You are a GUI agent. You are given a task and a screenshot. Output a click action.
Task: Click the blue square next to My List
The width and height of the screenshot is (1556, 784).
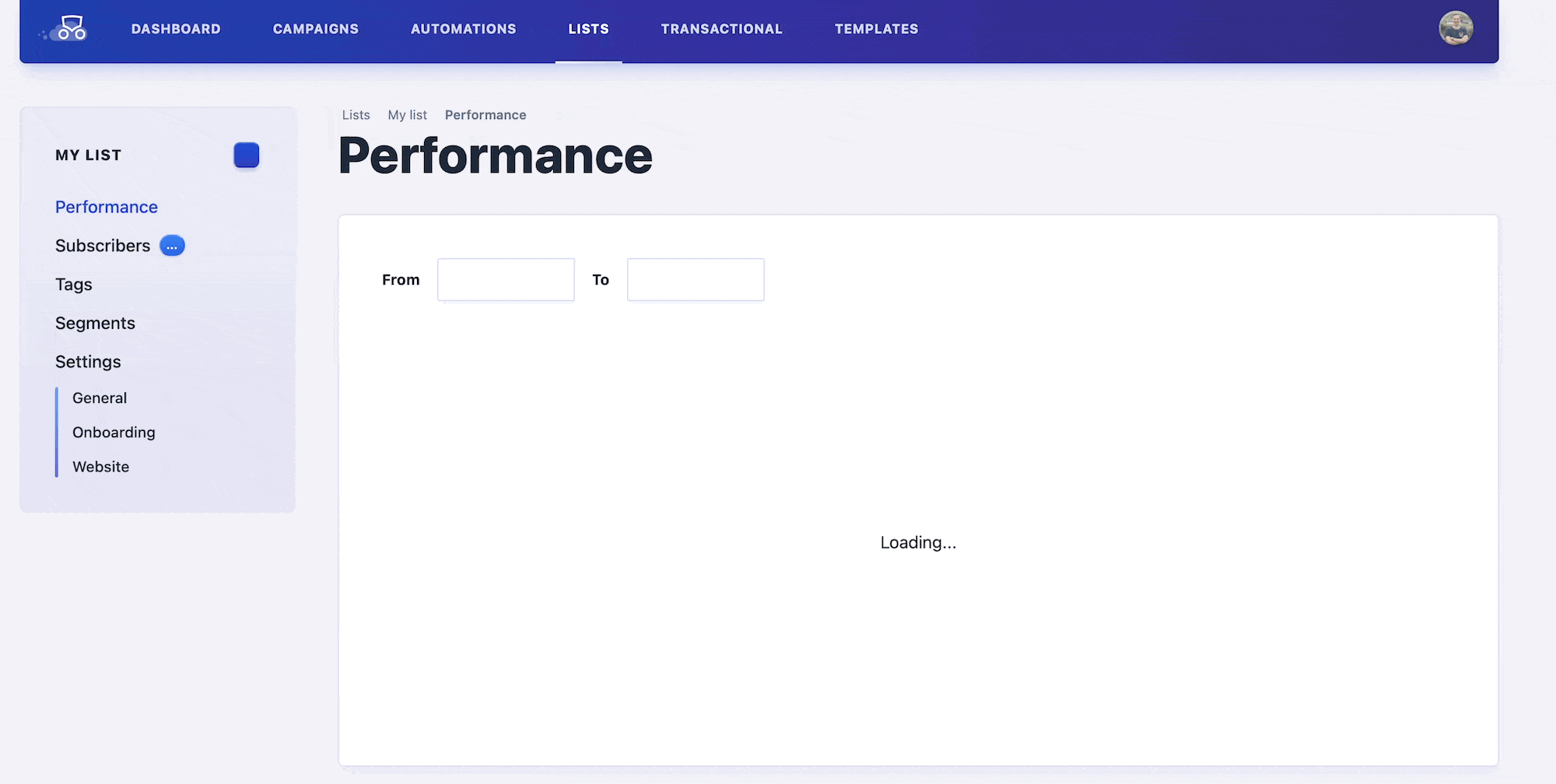247,155
